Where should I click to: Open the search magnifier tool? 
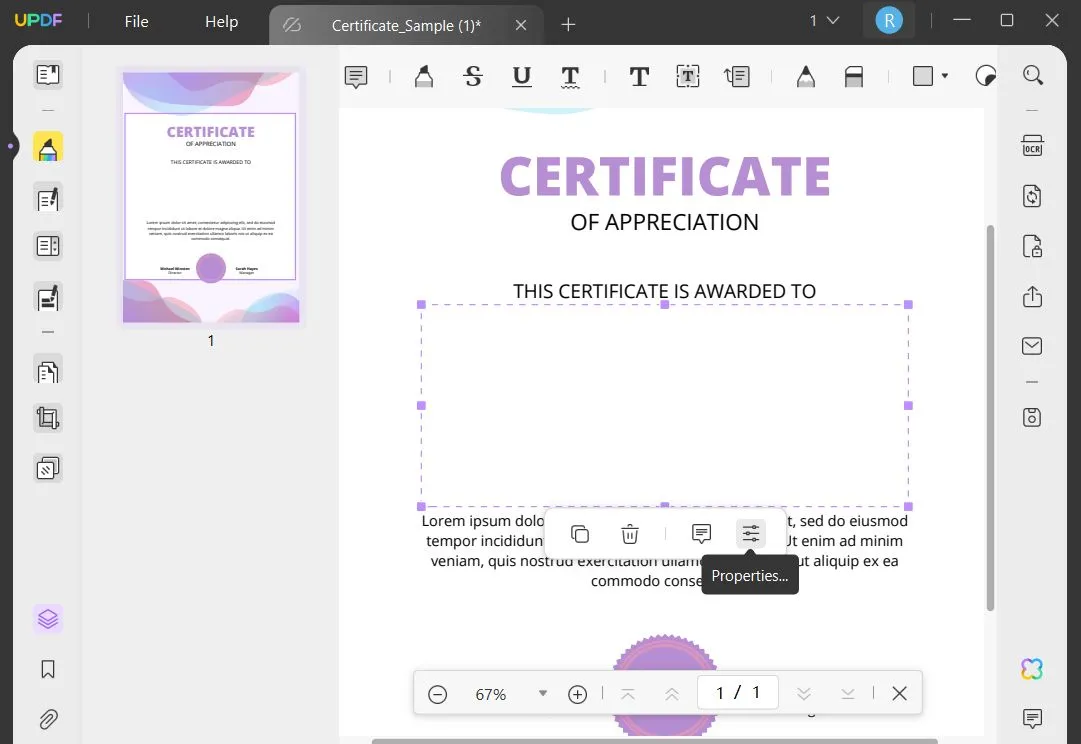(1033, 75)
